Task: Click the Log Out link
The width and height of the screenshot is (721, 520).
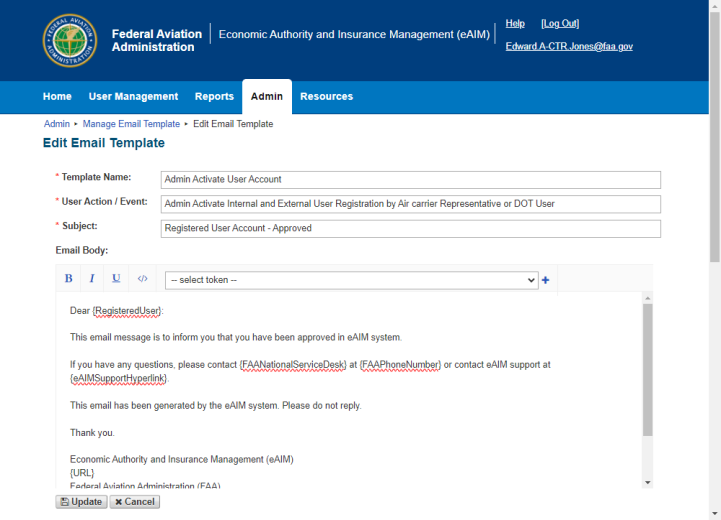Action: 560,23
